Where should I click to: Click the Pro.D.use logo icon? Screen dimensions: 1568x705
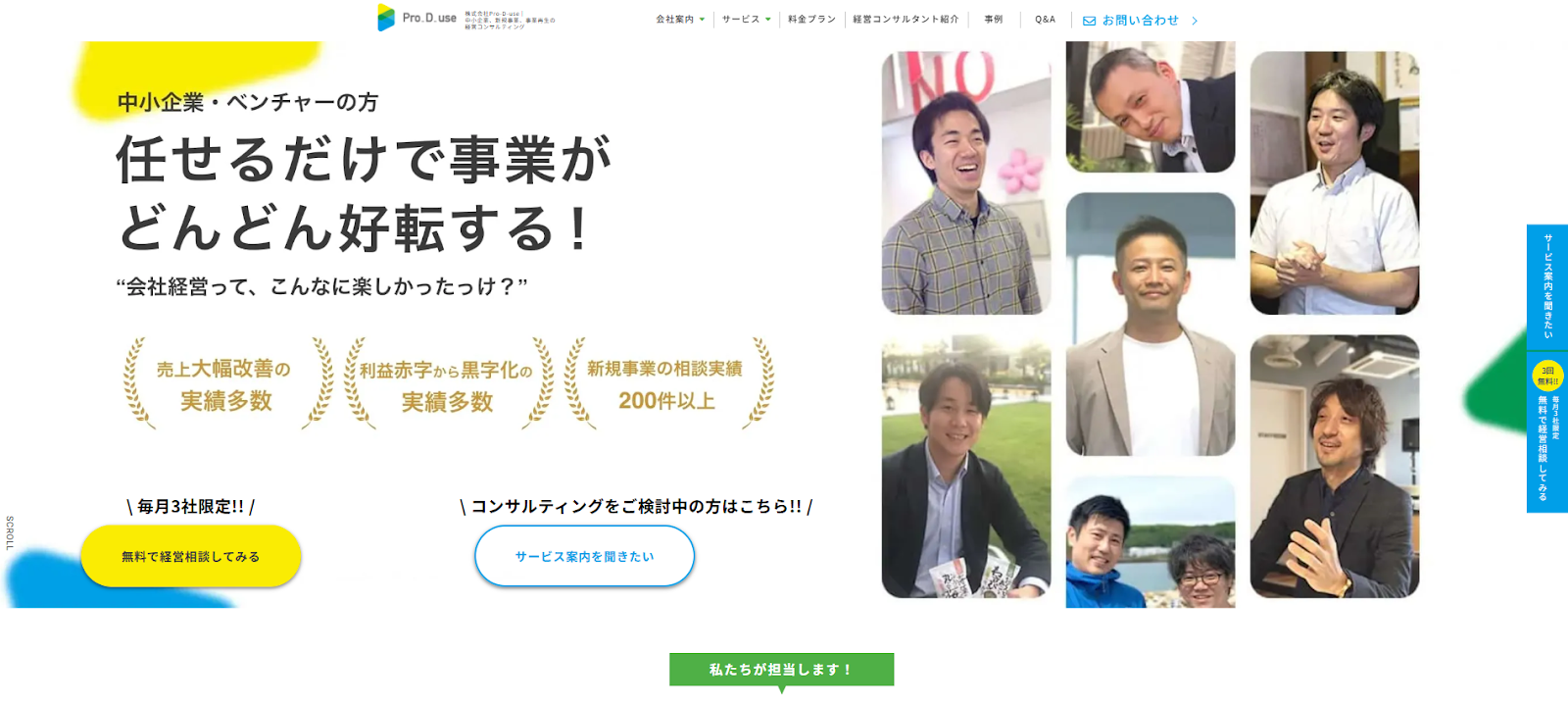[x=386, y=18]
